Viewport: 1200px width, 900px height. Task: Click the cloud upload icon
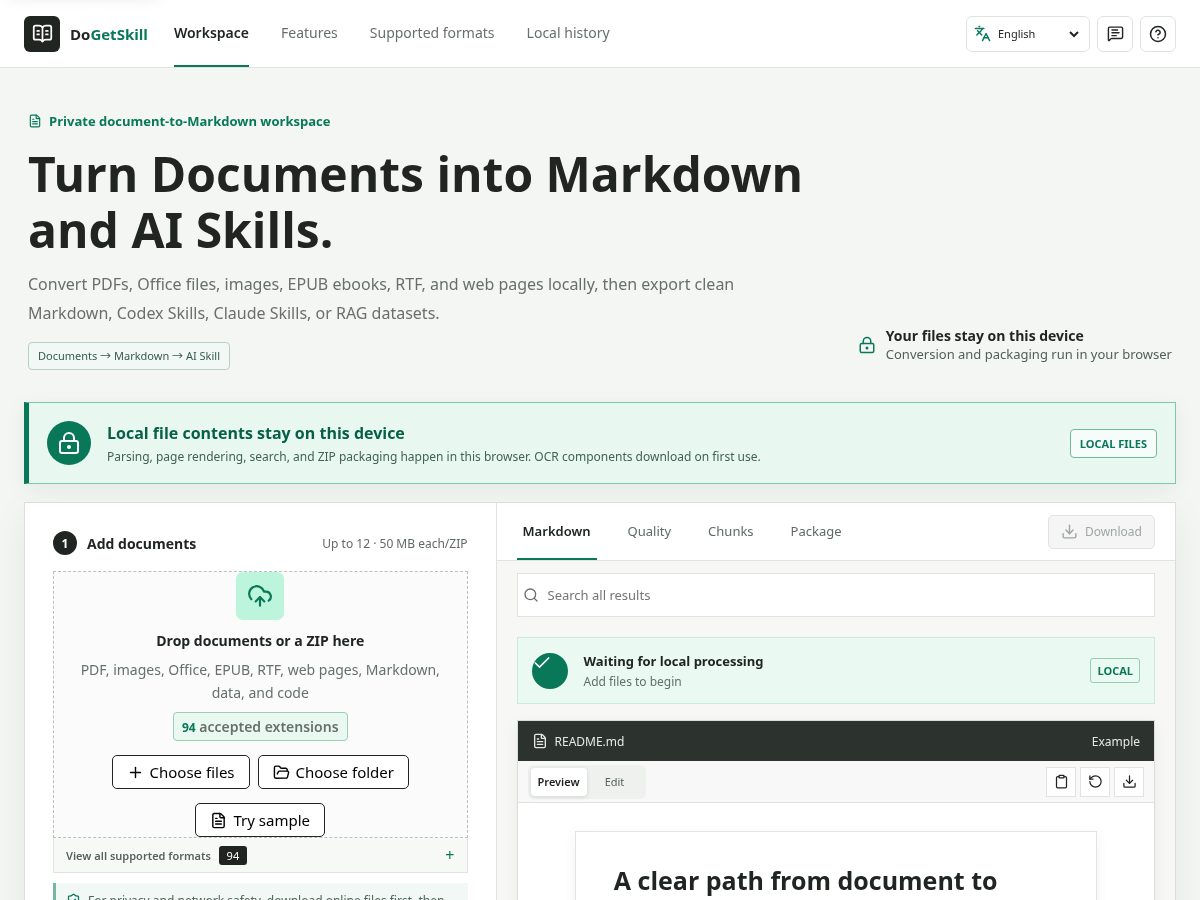tap(260, 596)
